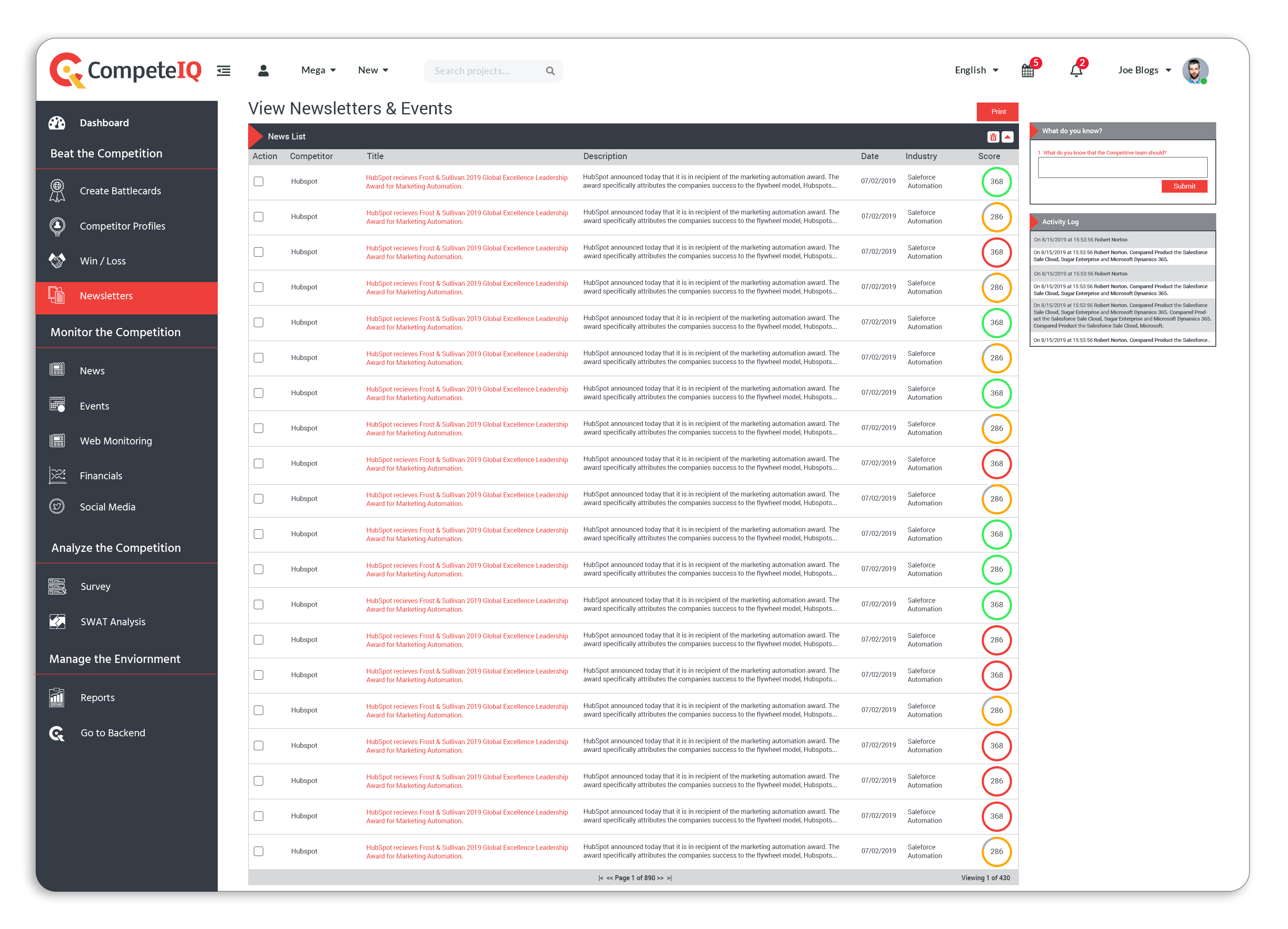Screen dimensions: 1288x929
Task: Go to first page with |< control
Action: point(601,878)
